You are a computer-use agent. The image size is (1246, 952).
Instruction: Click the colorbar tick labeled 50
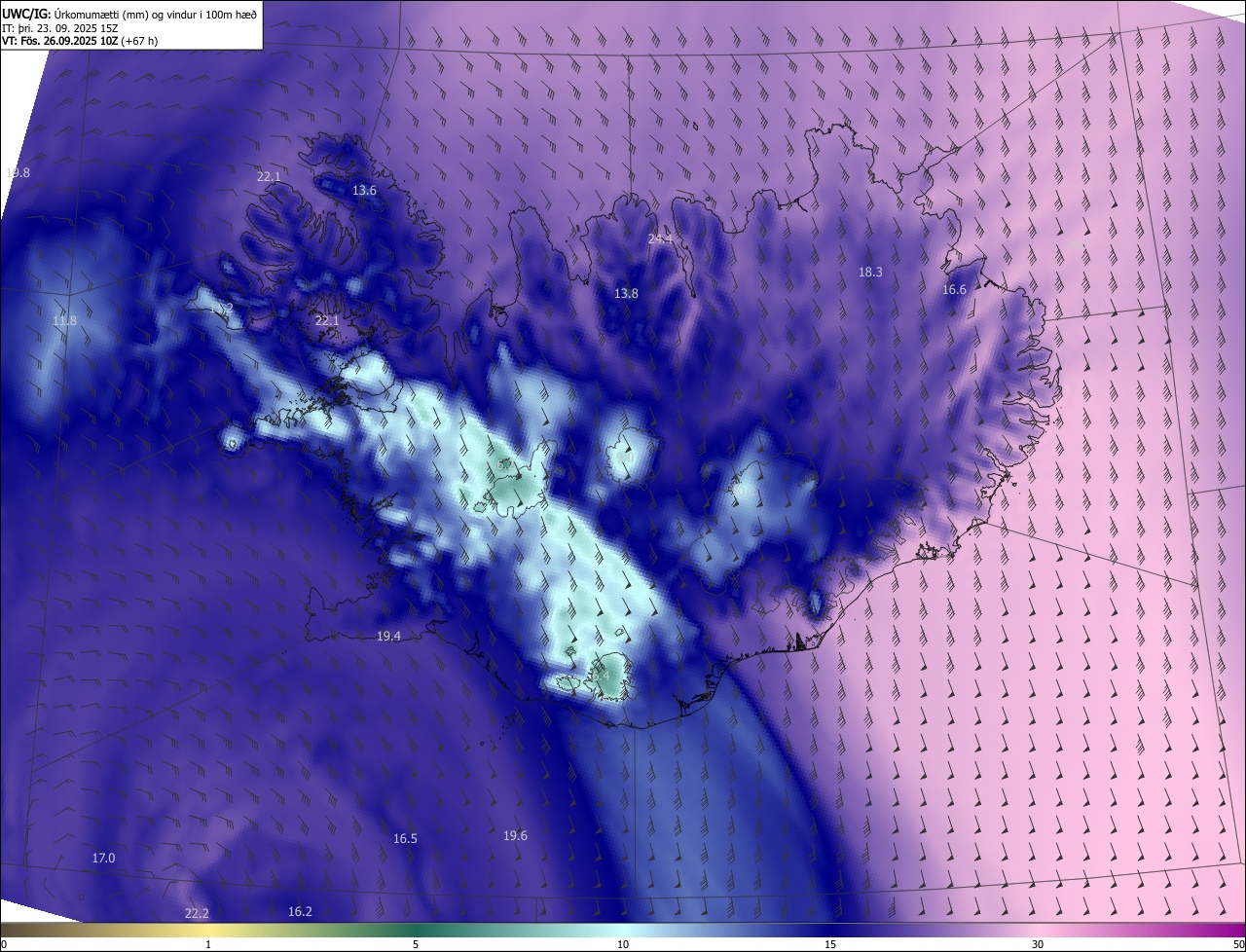(1238, 944)
